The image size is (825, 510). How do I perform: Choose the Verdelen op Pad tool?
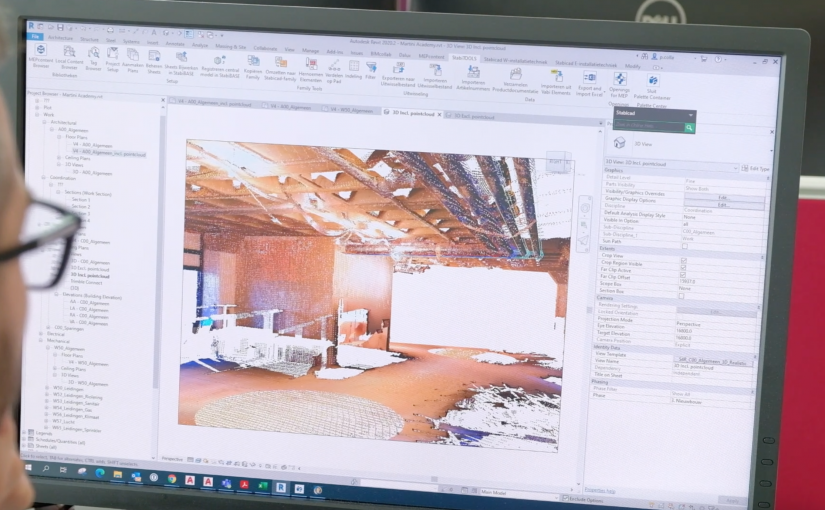point(334,72)
